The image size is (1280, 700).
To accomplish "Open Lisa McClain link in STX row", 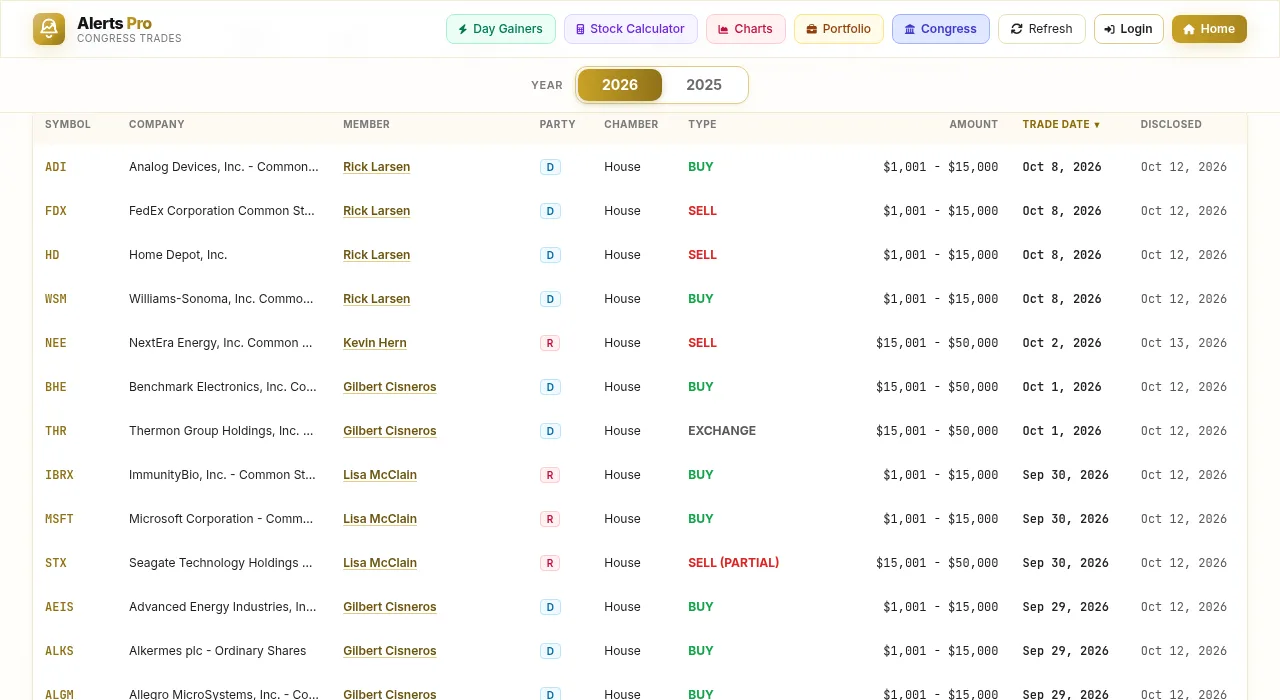I will point(380,563).
